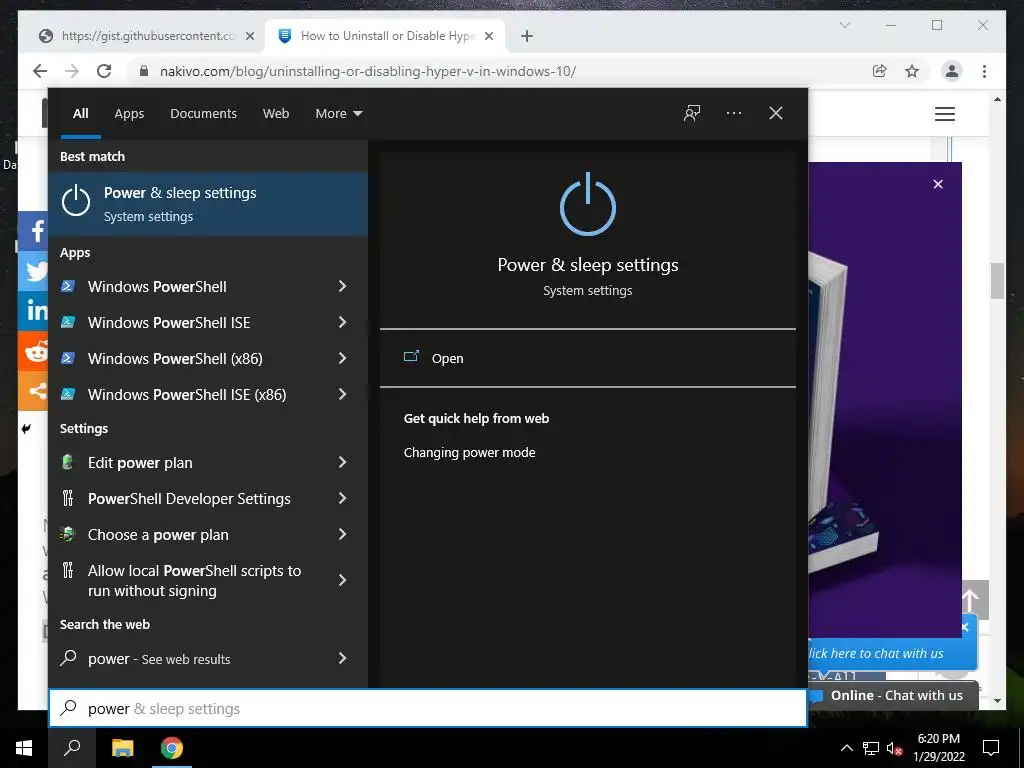Expand Windows PowerShell ISE options chevron

coord(342,322)
